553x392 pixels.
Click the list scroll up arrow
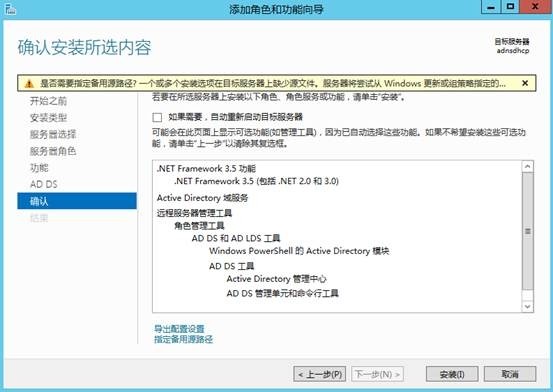tap(528, 167)
